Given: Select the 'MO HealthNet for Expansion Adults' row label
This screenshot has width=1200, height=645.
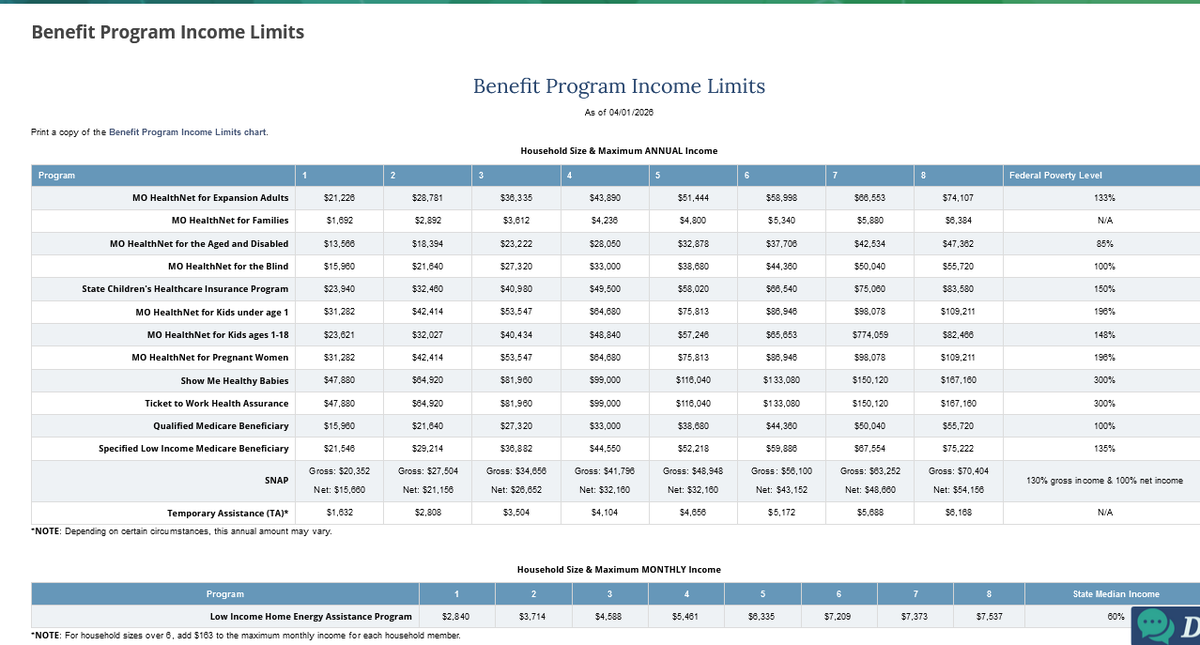Looking at the screenshot, I should tap(210, 198).
